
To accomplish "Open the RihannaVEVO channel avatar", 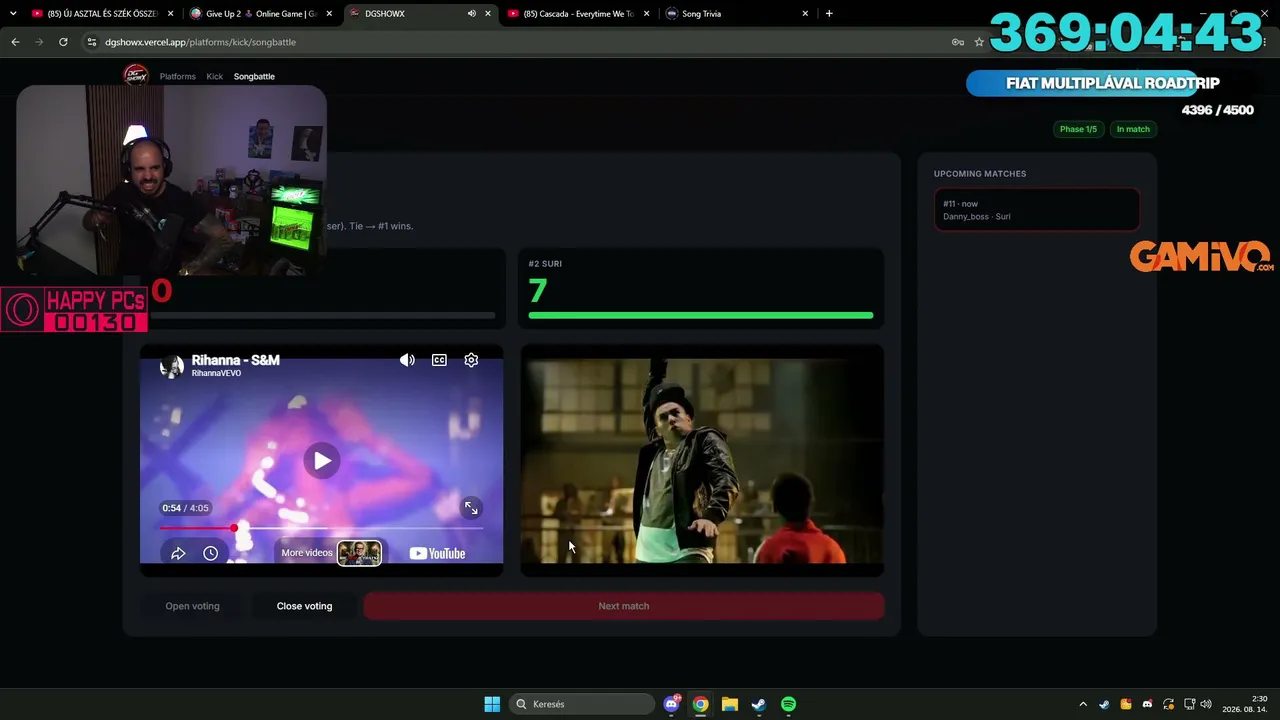I will coord(172,366).
